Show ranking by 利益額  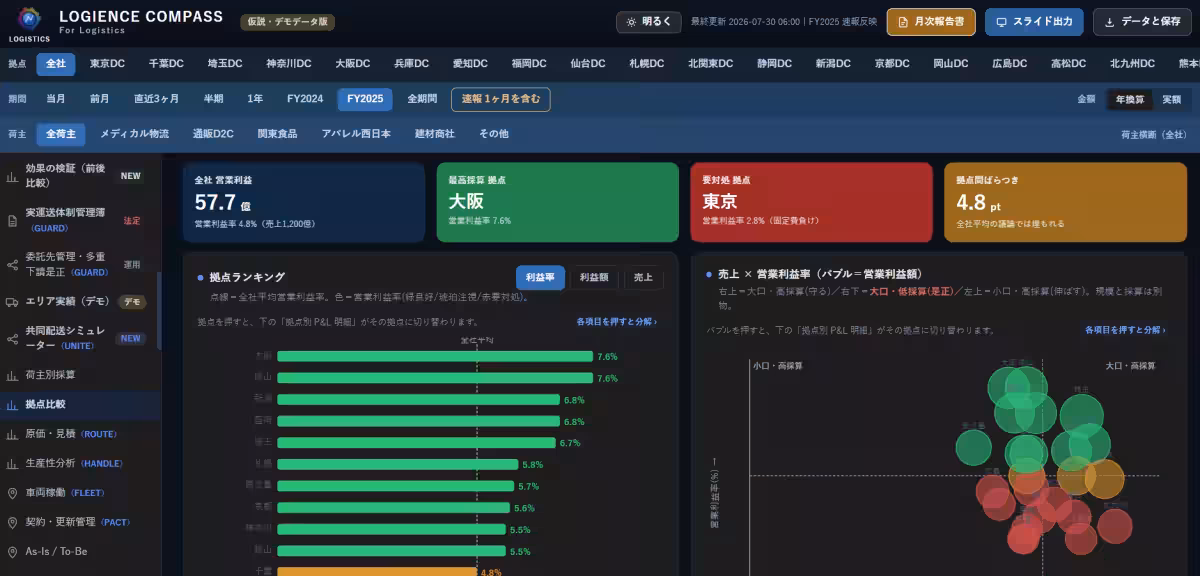point(594,278)
